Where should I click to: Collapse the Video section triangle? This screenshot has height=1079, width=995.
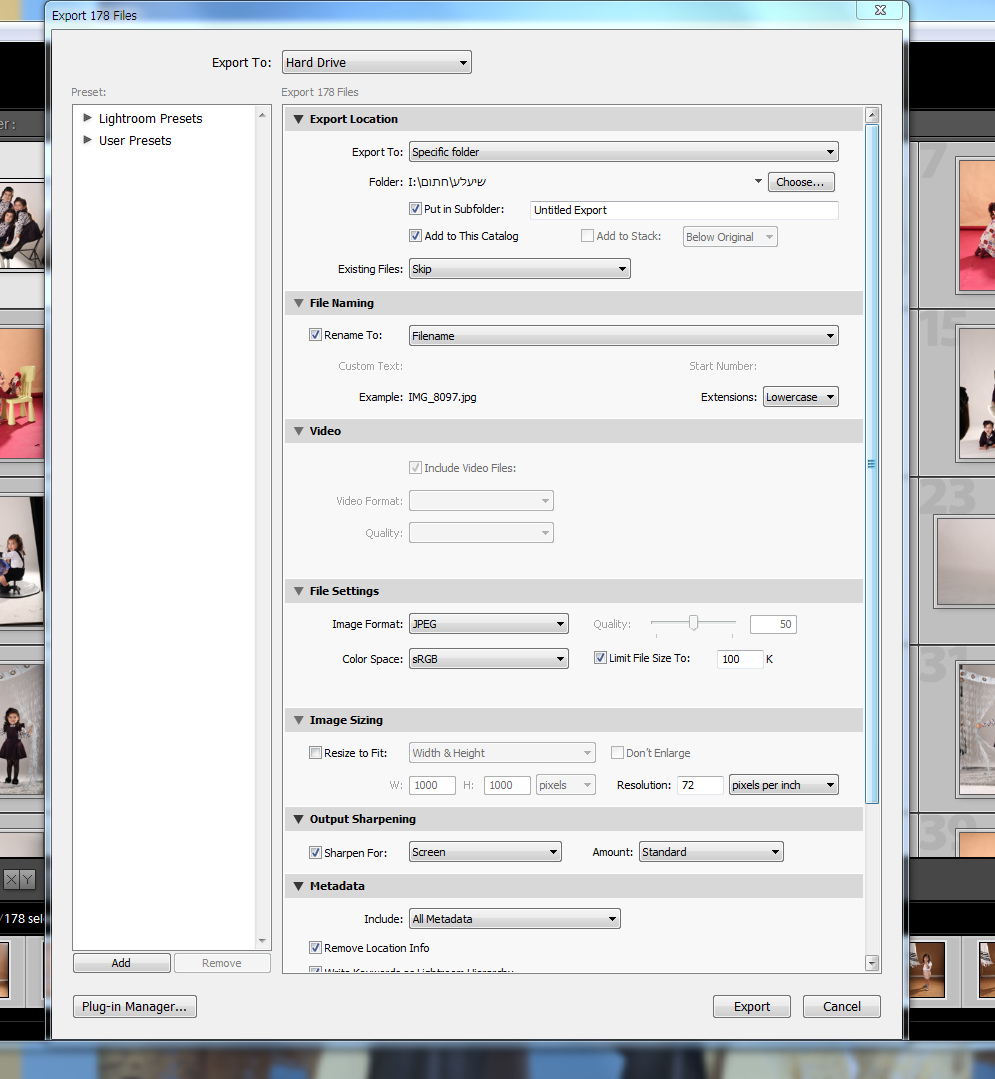pyautogui.click(x=299, y=431)
